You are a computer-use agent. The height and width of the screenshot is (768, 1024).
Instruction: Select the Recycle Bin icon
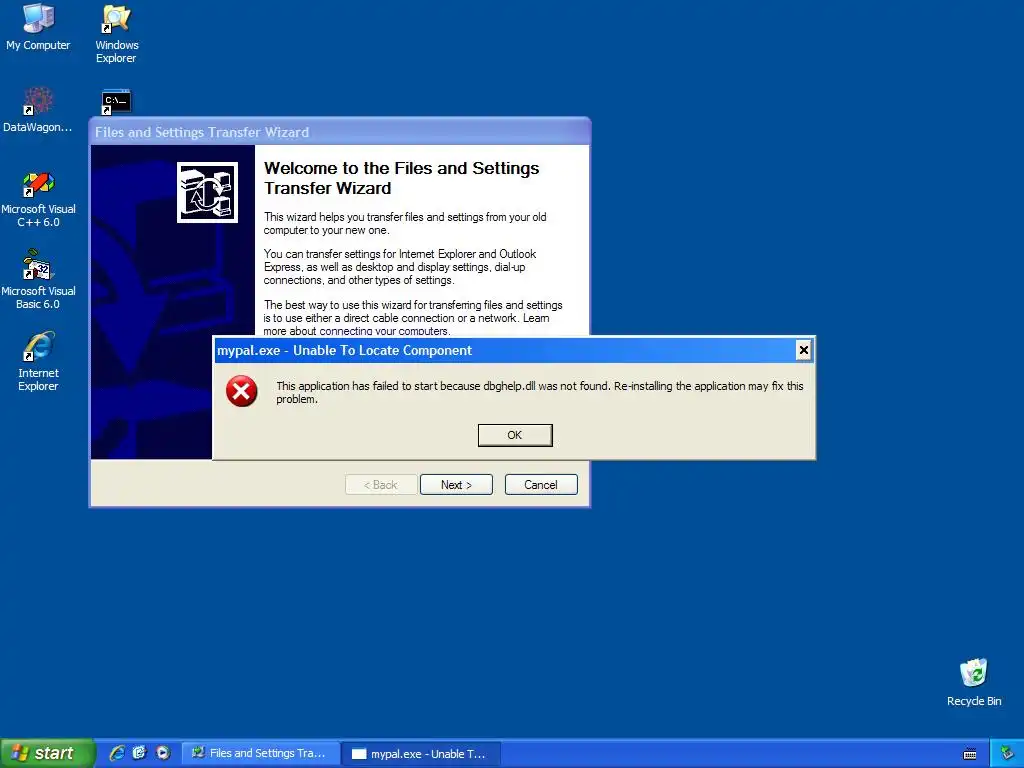[974, 682]
